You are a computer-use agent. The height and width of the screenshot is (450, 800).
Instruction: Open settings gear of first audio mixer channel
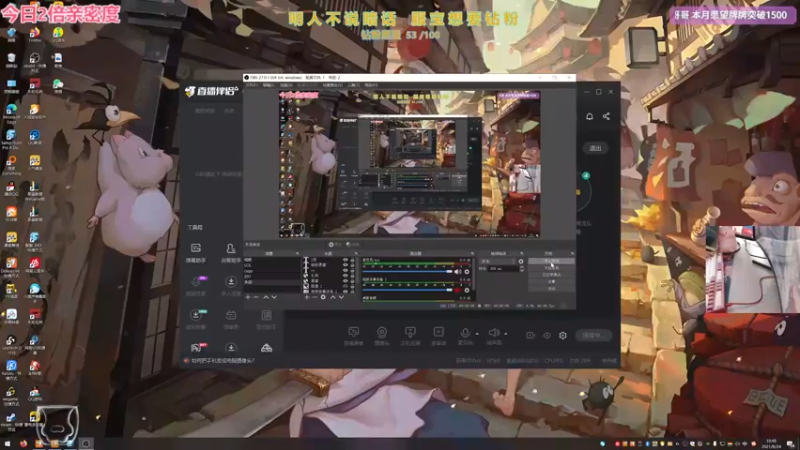[x=466, y=272]
